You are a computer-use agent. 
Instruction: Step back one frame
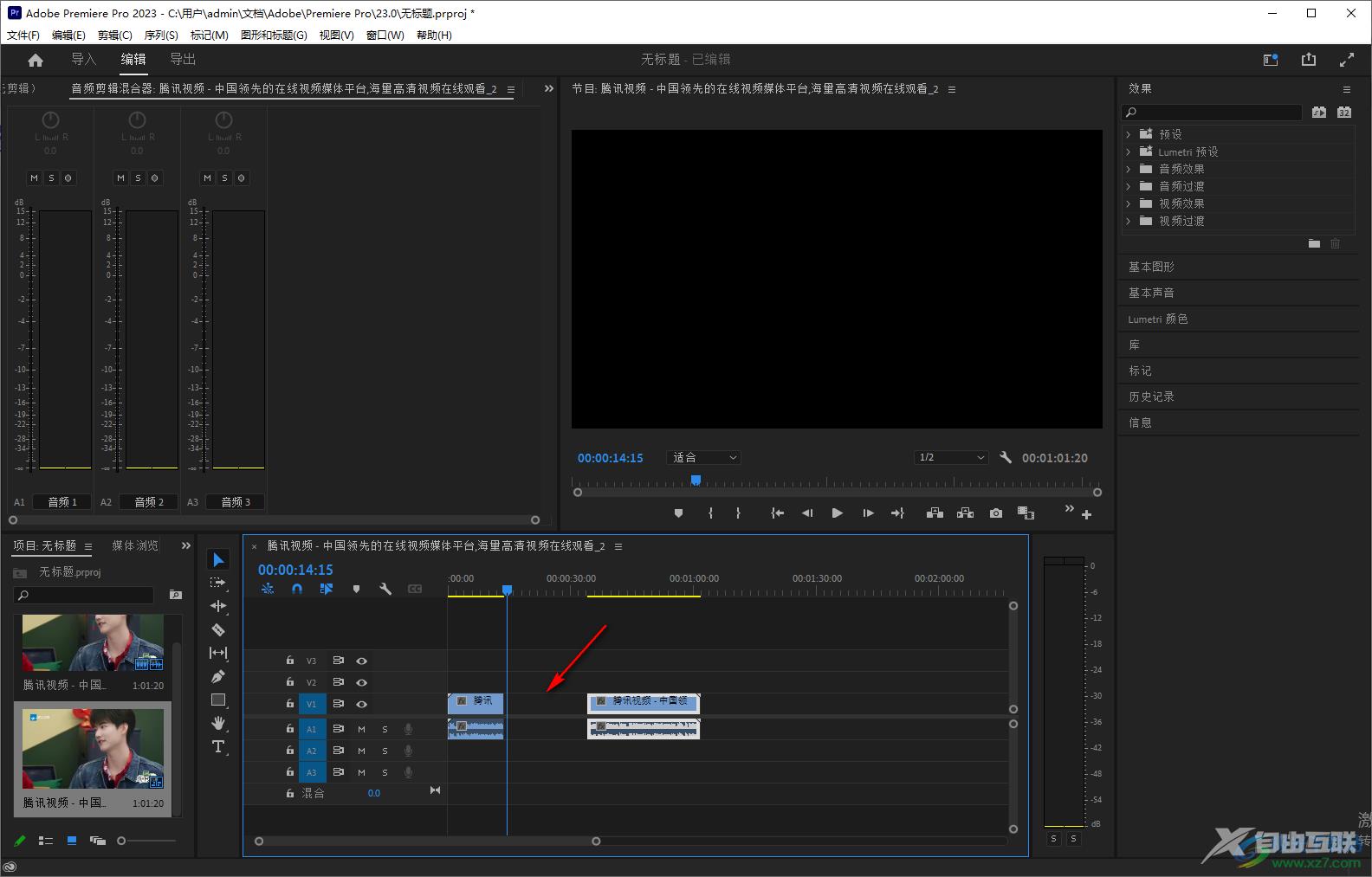(x=807, y=513)
